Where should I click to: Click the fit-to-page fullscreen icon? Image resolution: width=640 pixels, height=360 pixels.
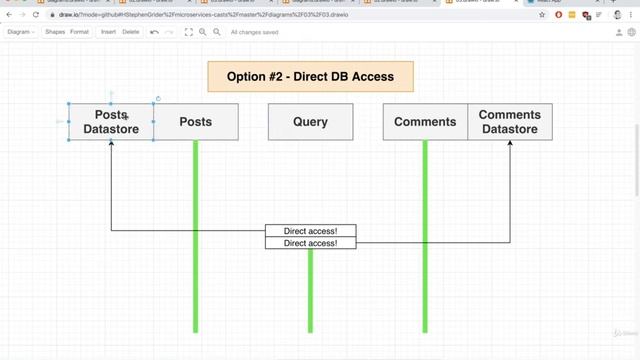coord(189,32)
